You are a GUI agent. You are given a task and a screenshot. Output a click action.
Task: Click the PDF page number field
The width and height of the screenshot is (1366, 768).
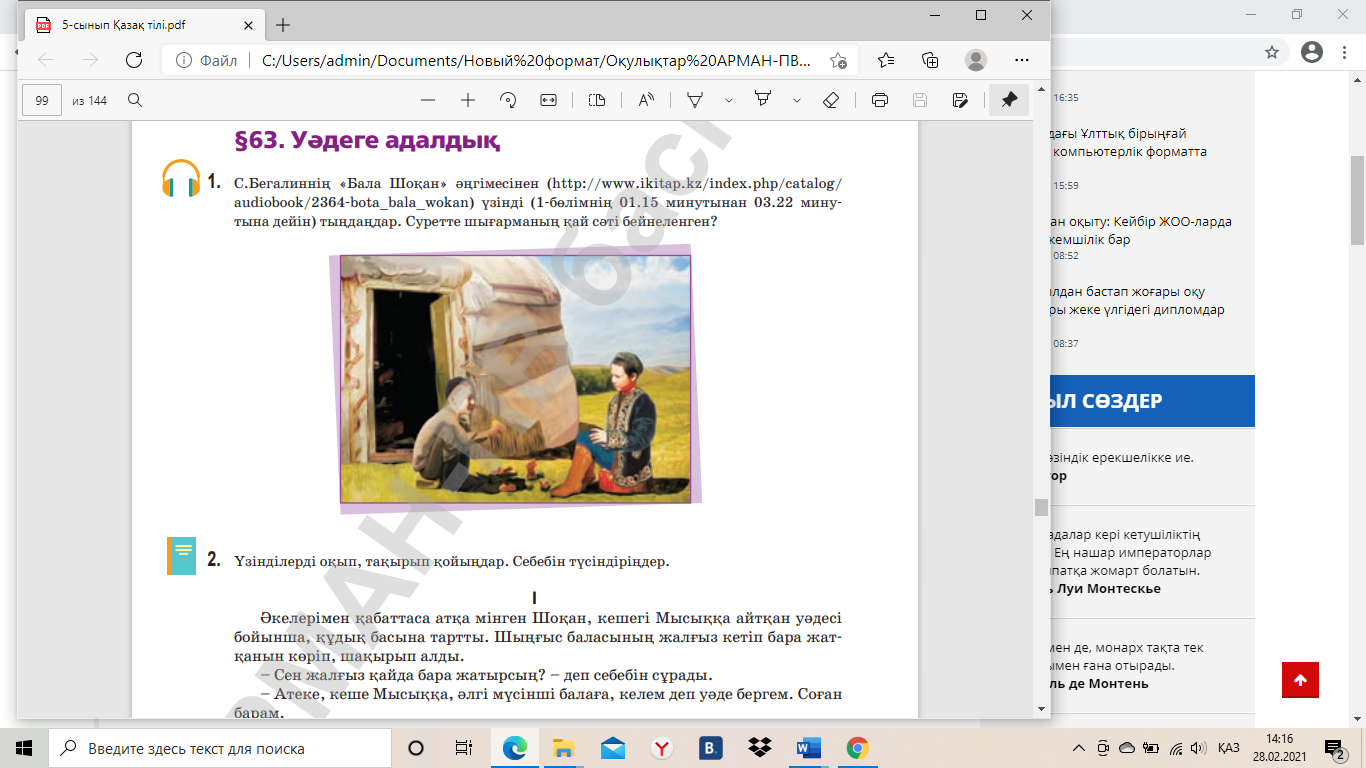tap(42, 100)
